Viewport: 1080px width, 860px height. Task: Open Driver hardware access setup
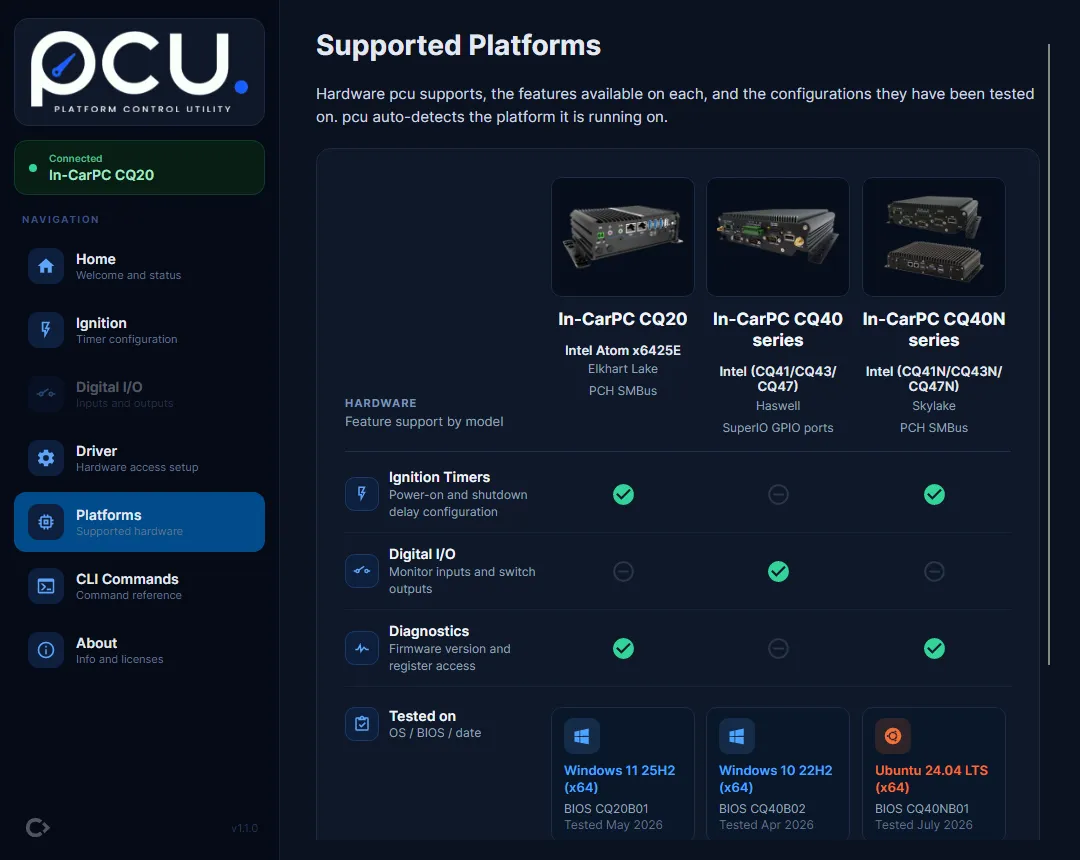[139, 459]
